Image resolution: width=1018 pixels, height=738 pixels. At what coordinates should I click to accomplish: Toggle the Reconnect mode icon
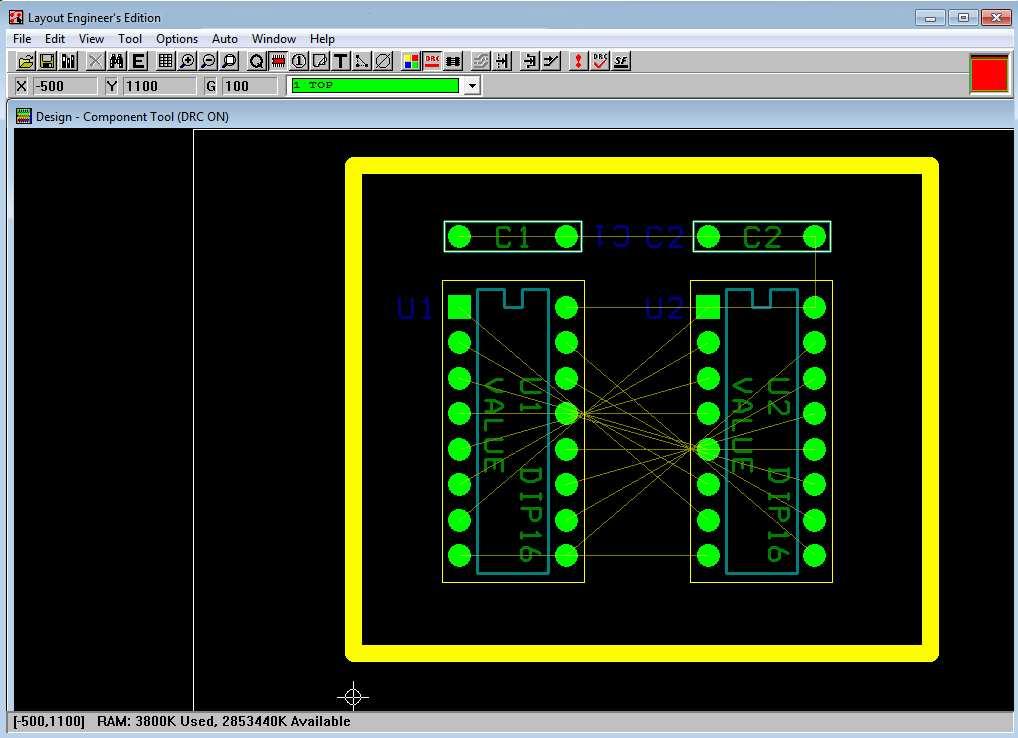pos(454,62)
